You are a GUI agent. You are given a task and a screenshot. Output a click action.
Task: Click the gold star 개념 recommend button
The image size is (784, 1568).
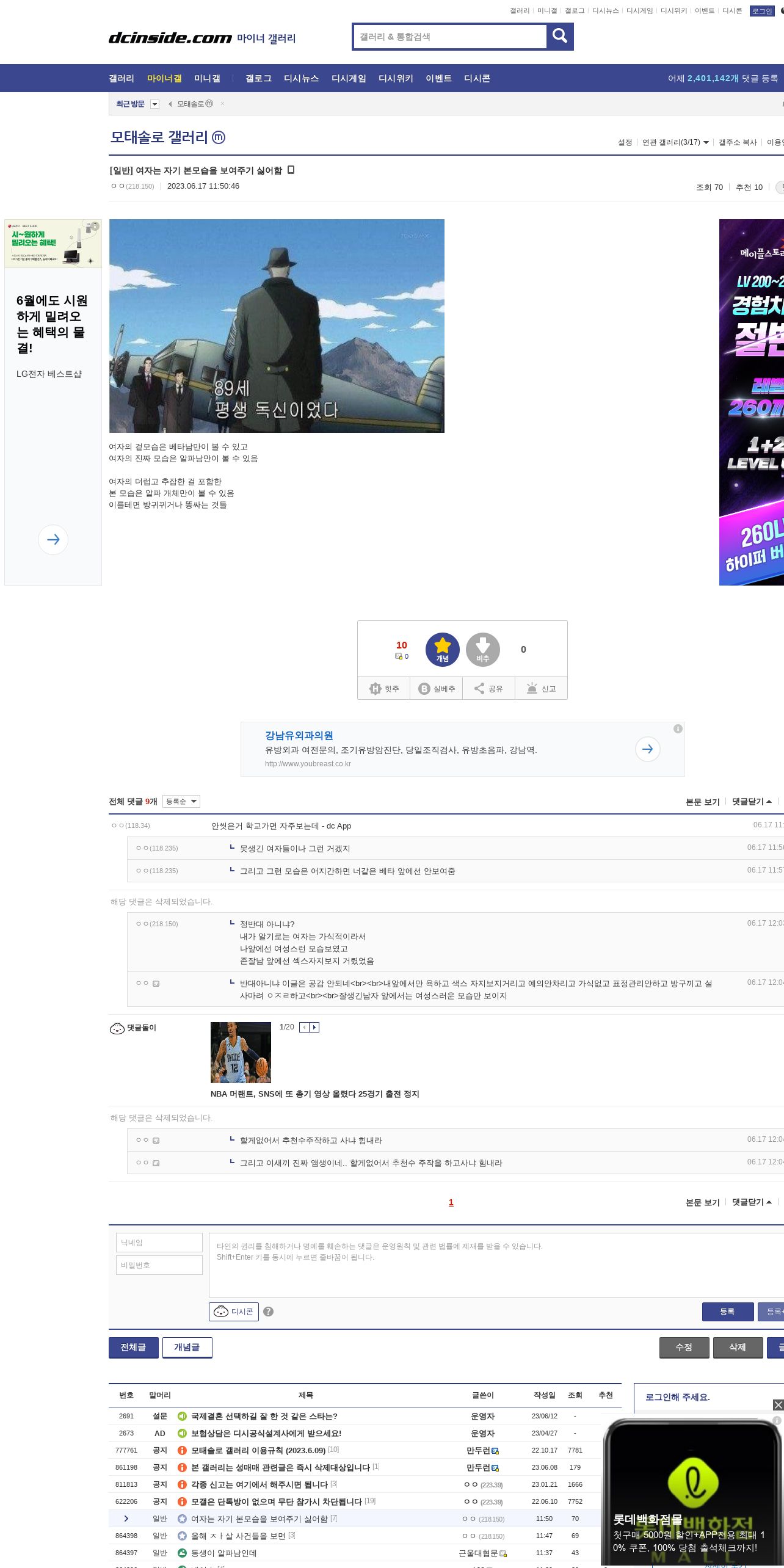click(442, 649)
